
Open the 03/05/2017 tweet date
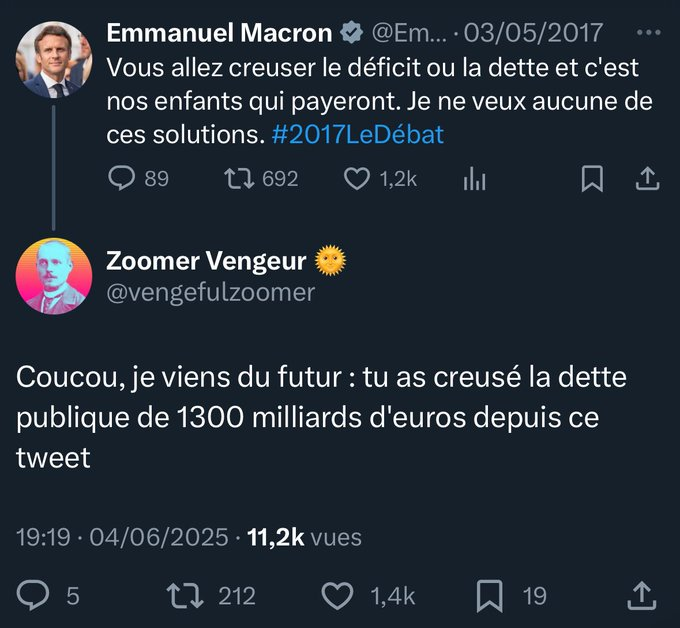[x=533, y=33]
